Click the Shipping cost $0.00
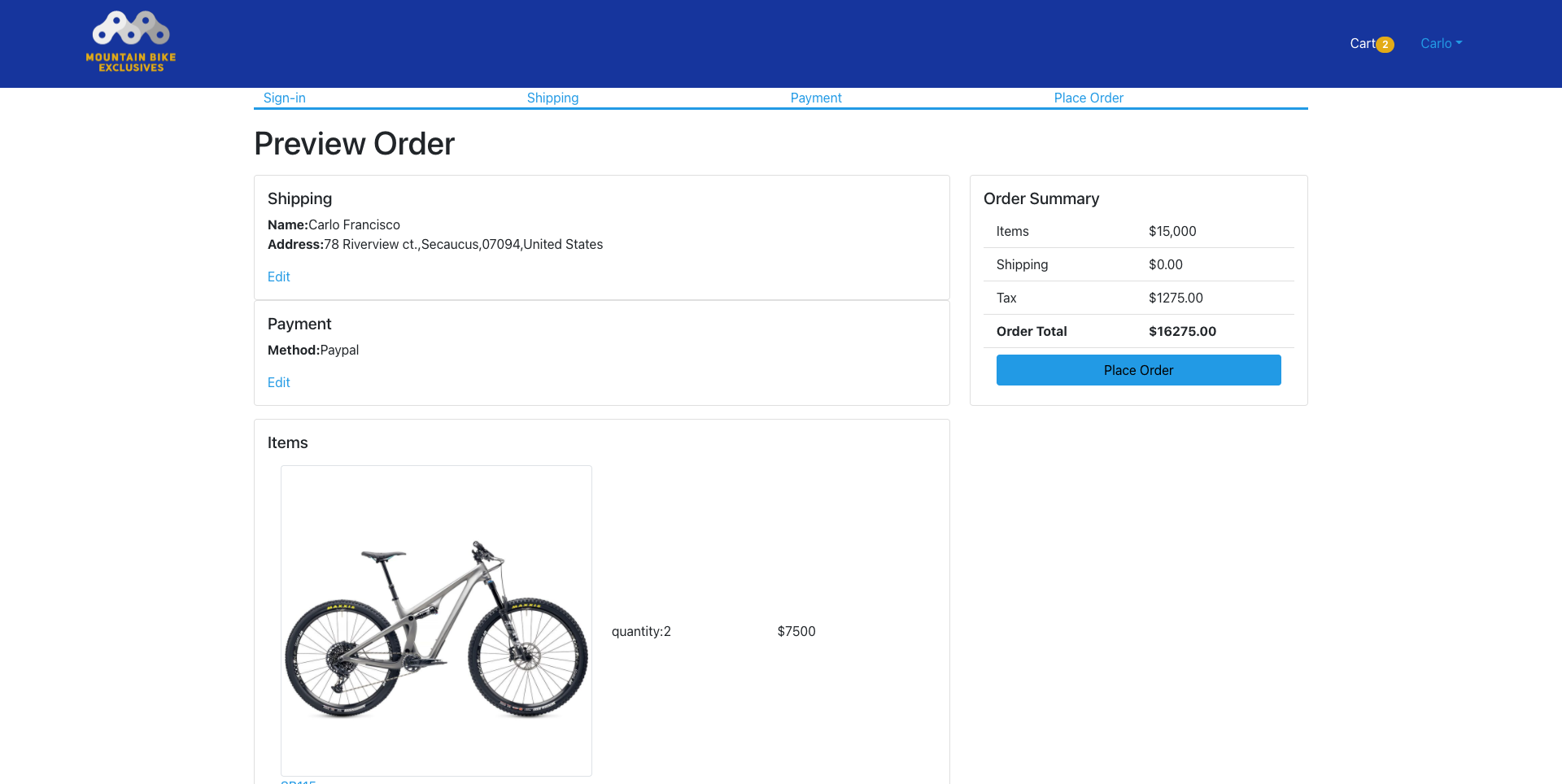The height and width of the screenshot is (784, 1562). [x=1166, y=264]
